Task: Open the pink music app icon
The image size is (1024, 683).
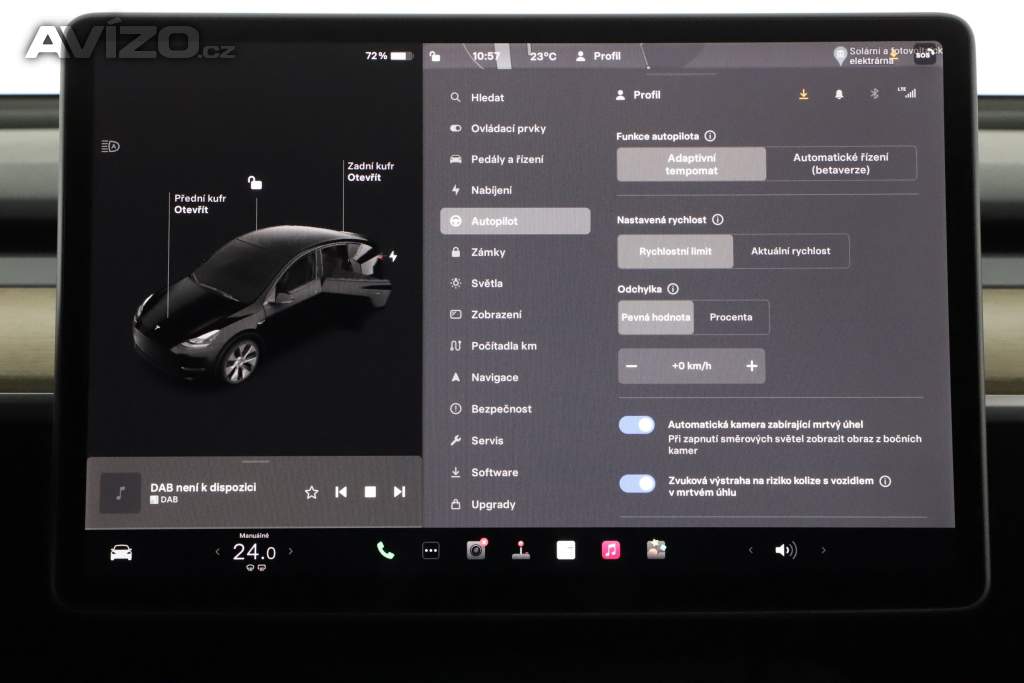Action: point(611,550)
